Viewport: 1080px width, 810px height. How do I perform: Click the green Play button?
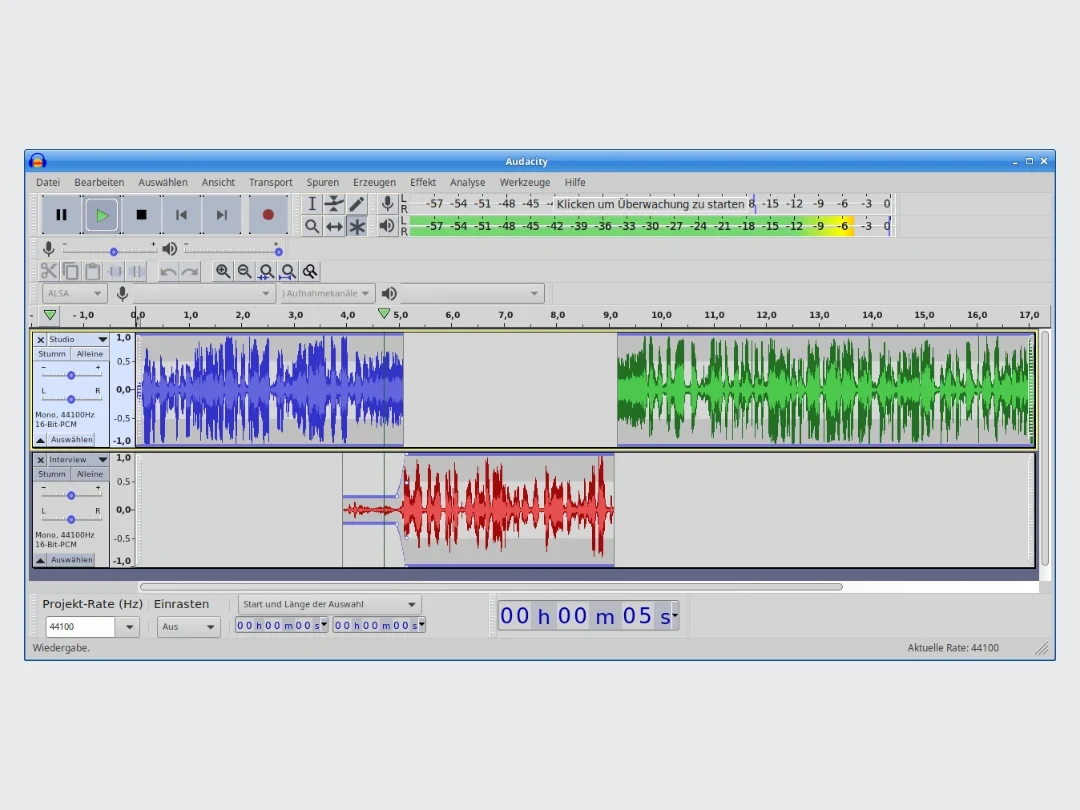pos(101,215)
